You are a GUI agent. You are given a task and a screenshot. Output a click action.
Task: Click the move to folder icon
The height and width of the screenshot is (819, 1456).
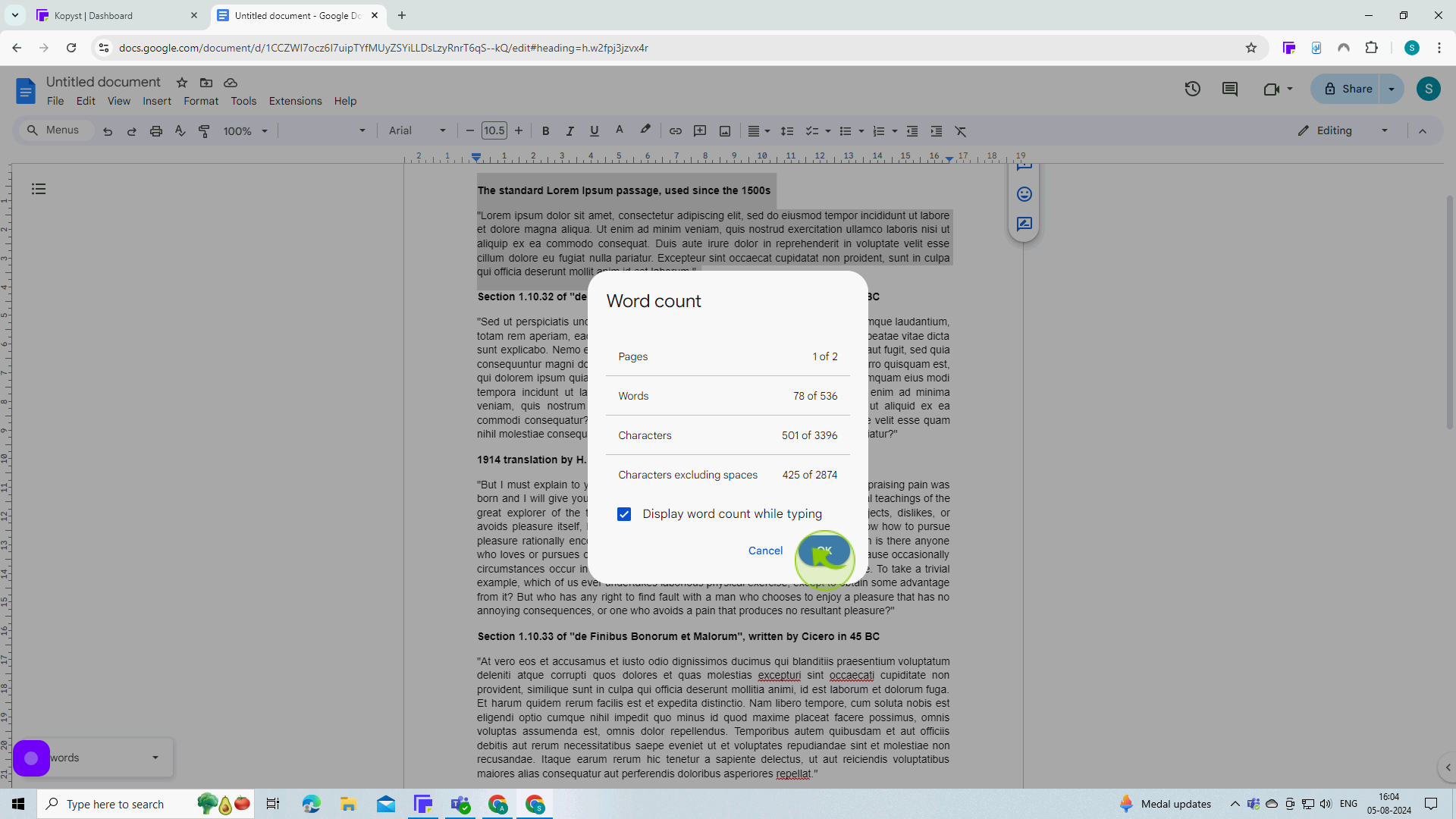(206, 83)
